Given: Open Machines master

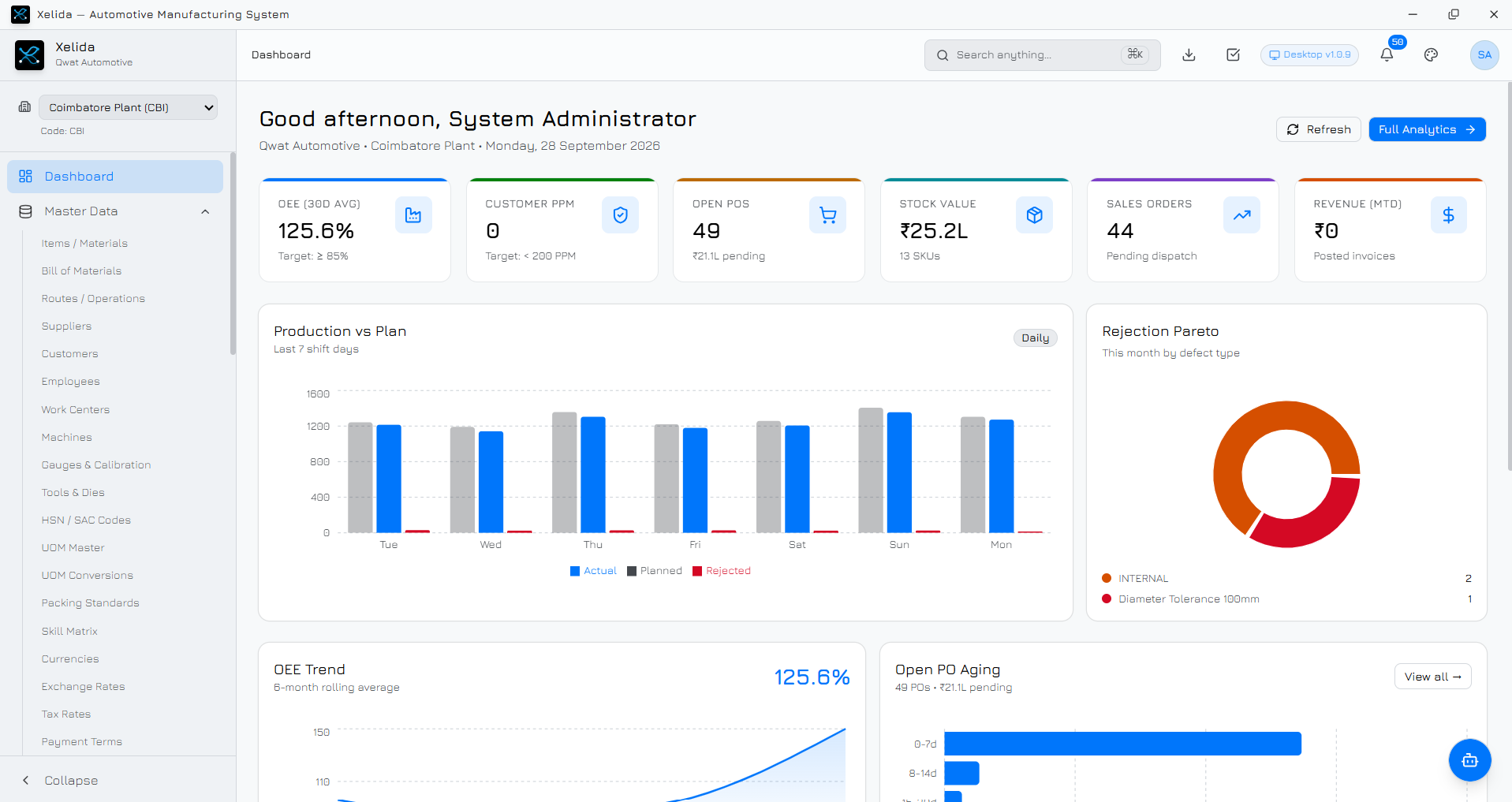Looking at the screenshot, I should pyautogui.click(x=66, y=438).
